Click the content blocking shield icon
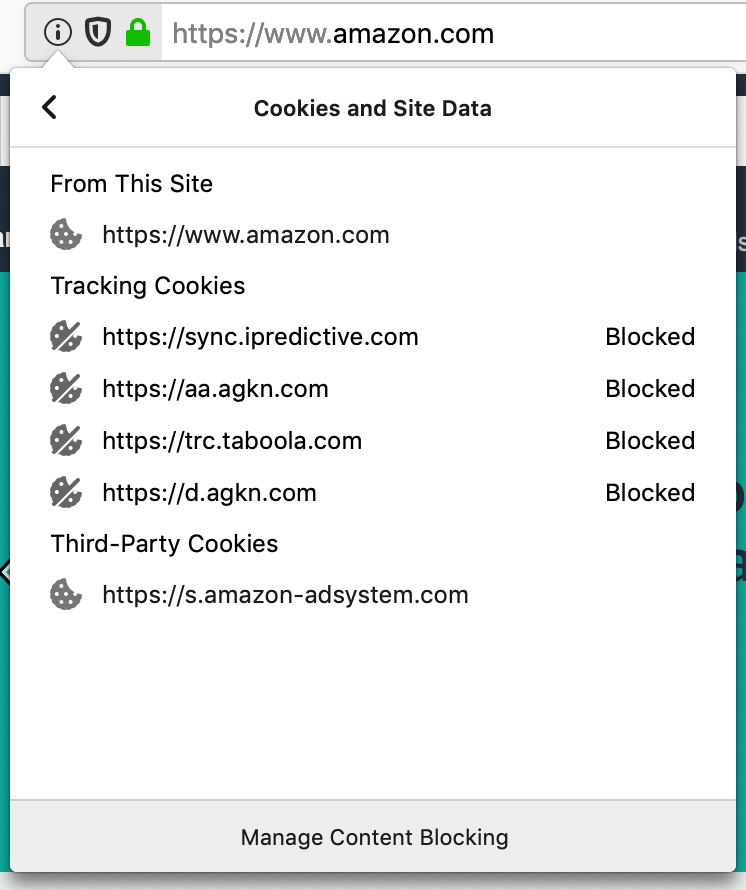The height and width of the screenshot is (890, 746). click(x=97, y=33)
